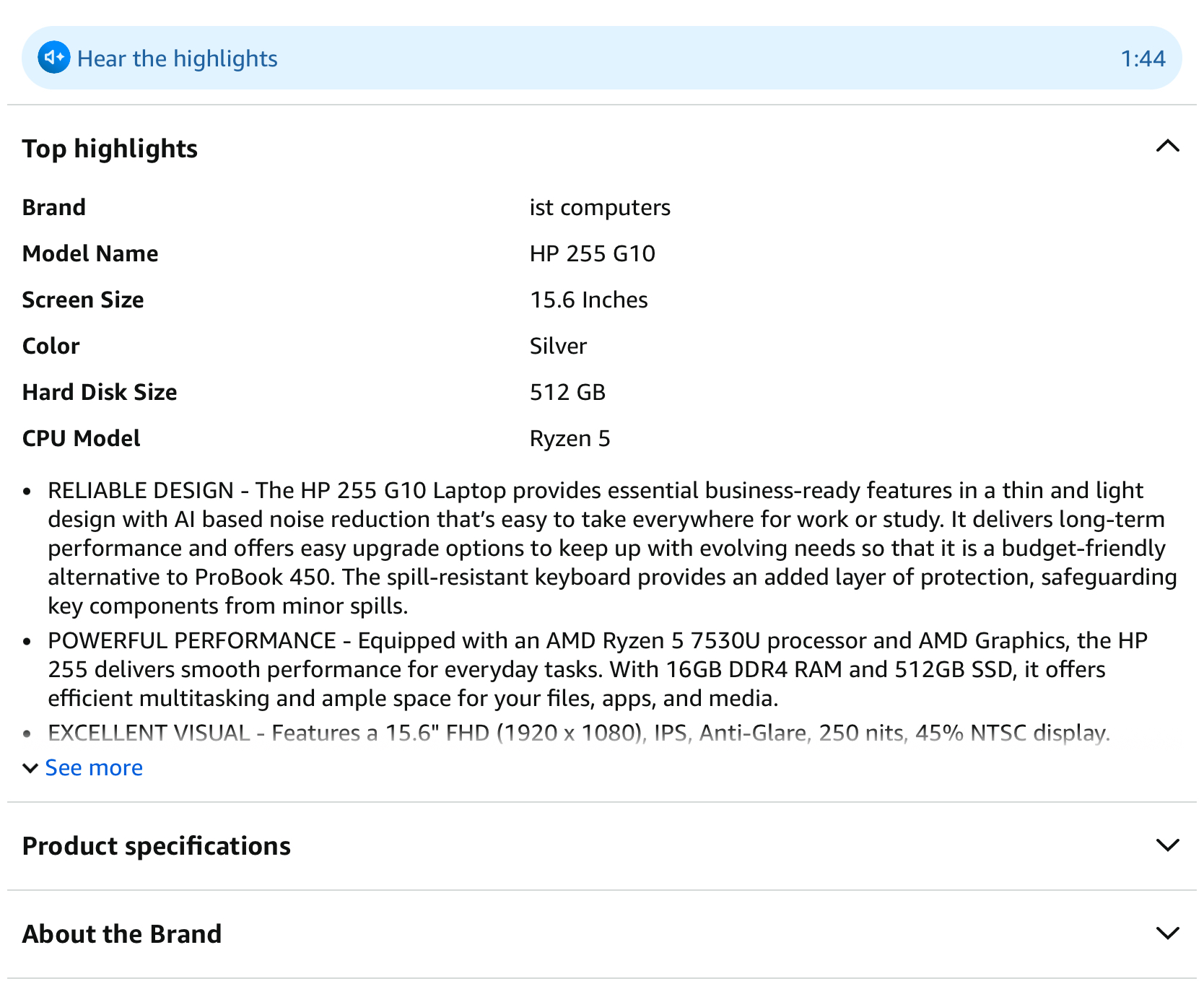
Task: Select the Hard Disk Size label
Action: click(x=100, y=392)
